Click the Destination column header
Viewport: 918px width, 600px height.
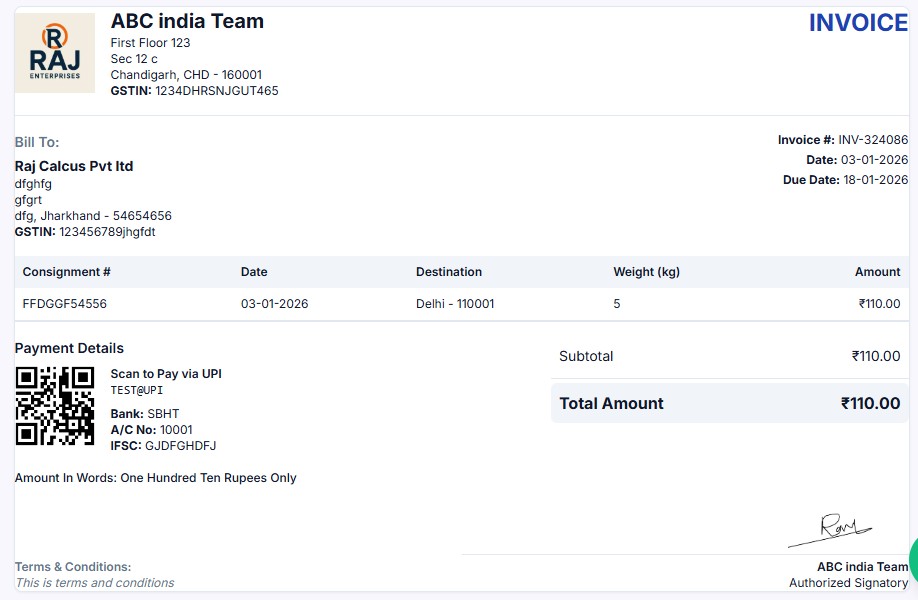coord(449,272)
